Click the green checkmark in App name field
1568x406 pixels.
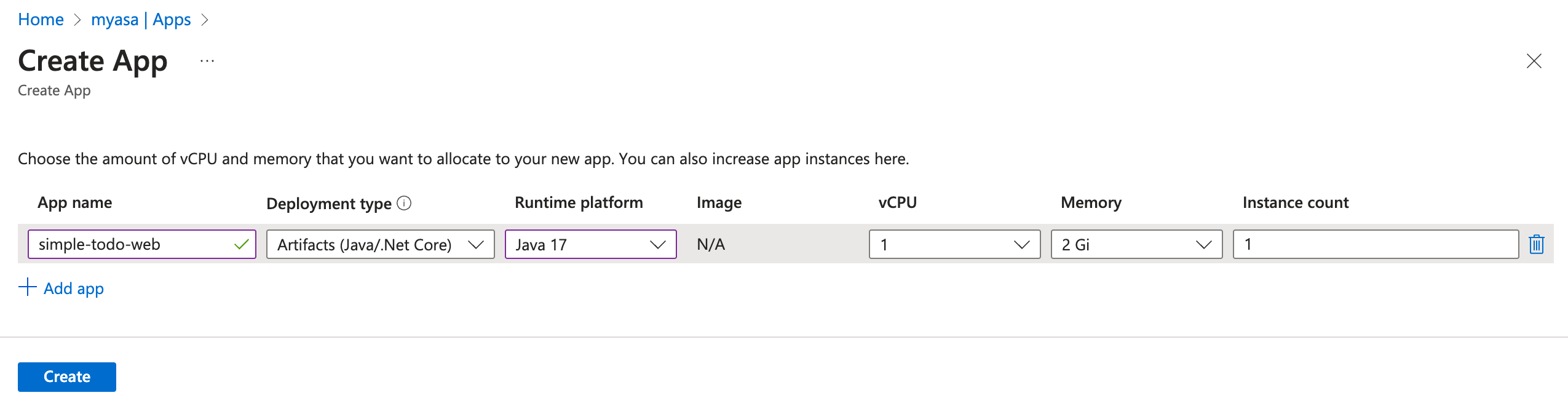[241, 244]
